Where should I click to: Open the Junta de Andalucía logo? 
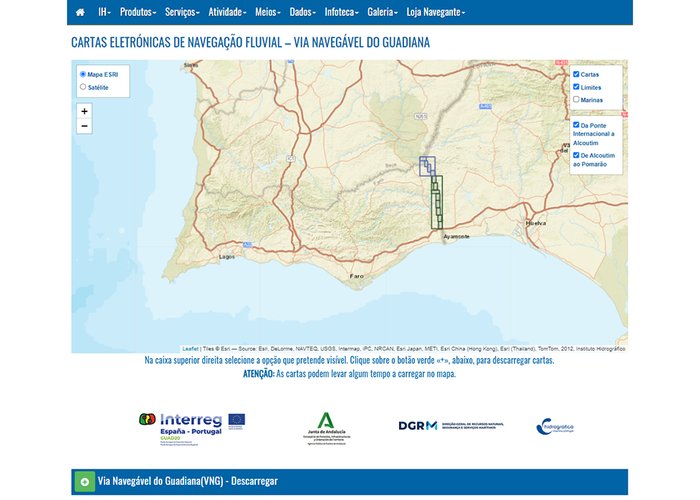click(326, 429)
